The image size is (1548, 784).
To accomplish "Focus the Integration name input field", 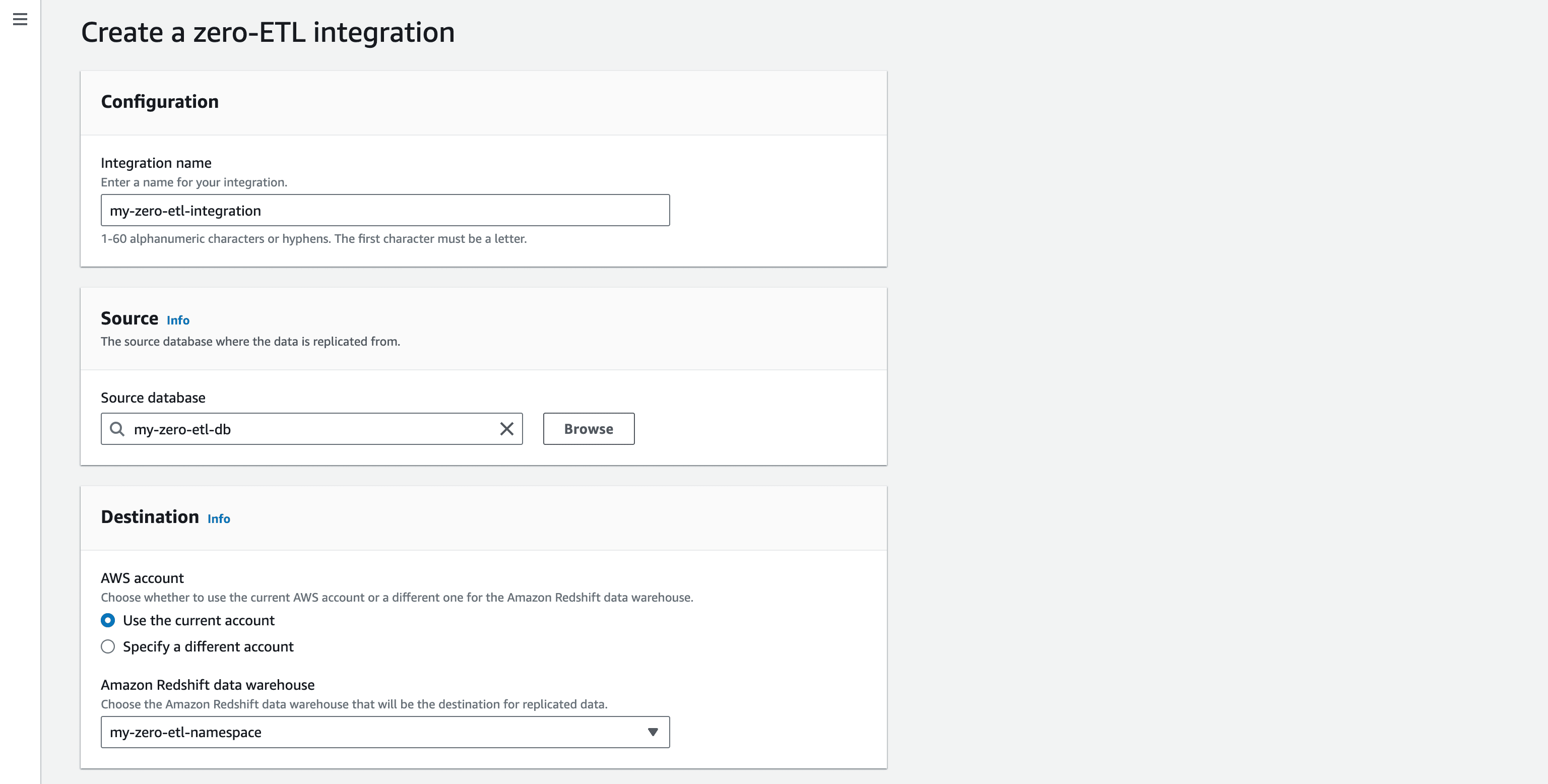I will point(385,210).
